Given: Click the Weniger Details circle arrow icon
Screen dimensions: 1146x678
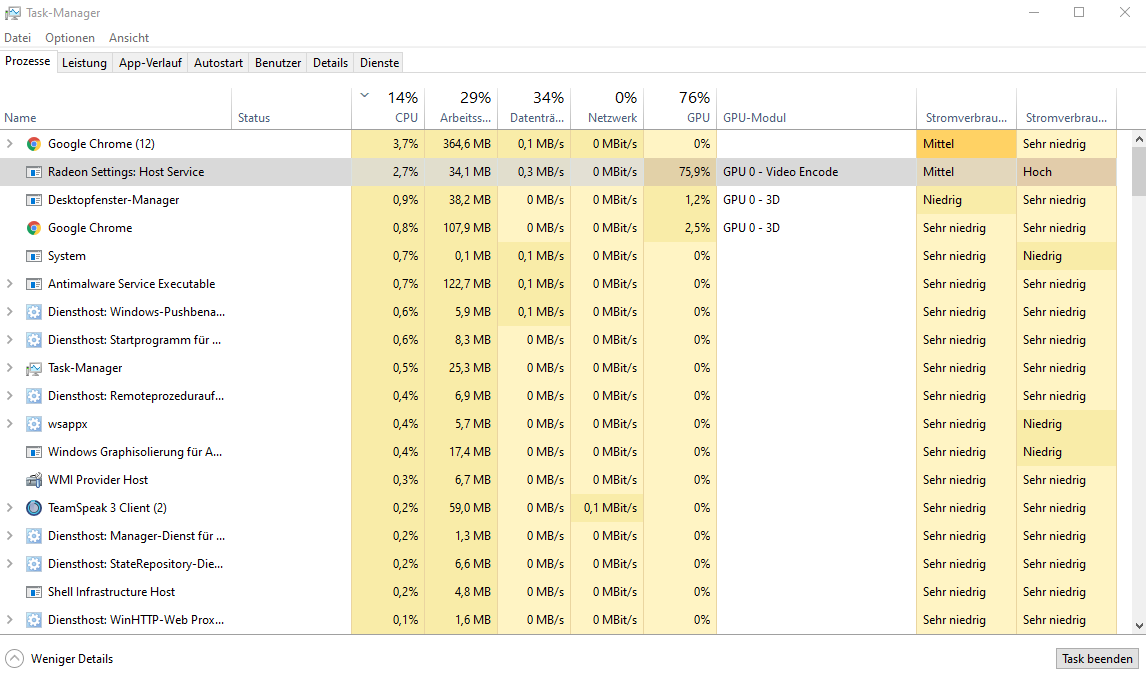Looking at the screenshot, I should tap(15, 659).
